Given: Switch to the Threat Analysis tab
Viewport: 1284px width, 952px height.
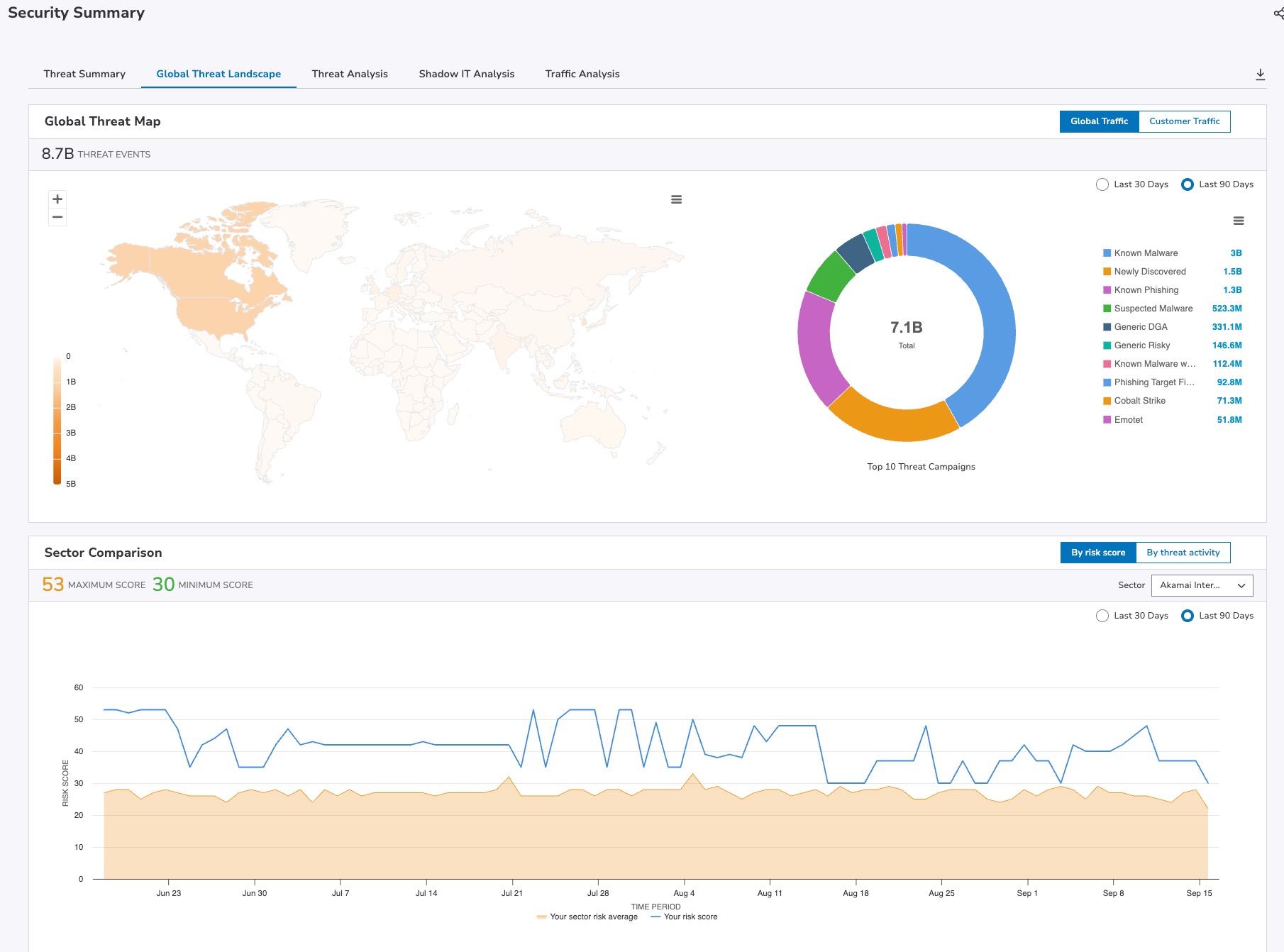Looking at the screenshot, I should [350, 74].
